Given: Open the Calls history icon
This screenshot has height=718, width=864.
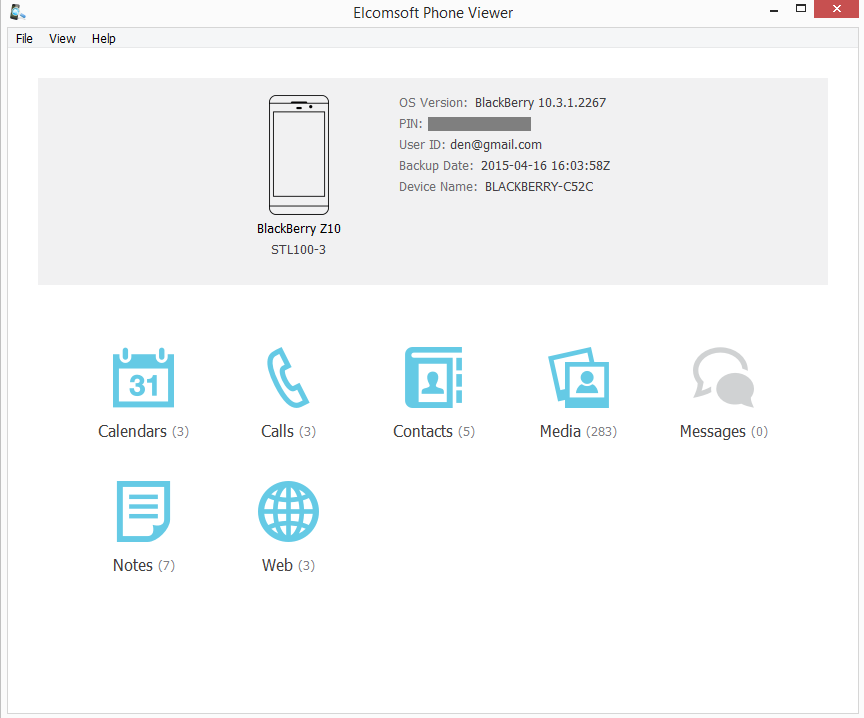Looking at the screenshot, I should pyautogui.click(x=288, y=378).
